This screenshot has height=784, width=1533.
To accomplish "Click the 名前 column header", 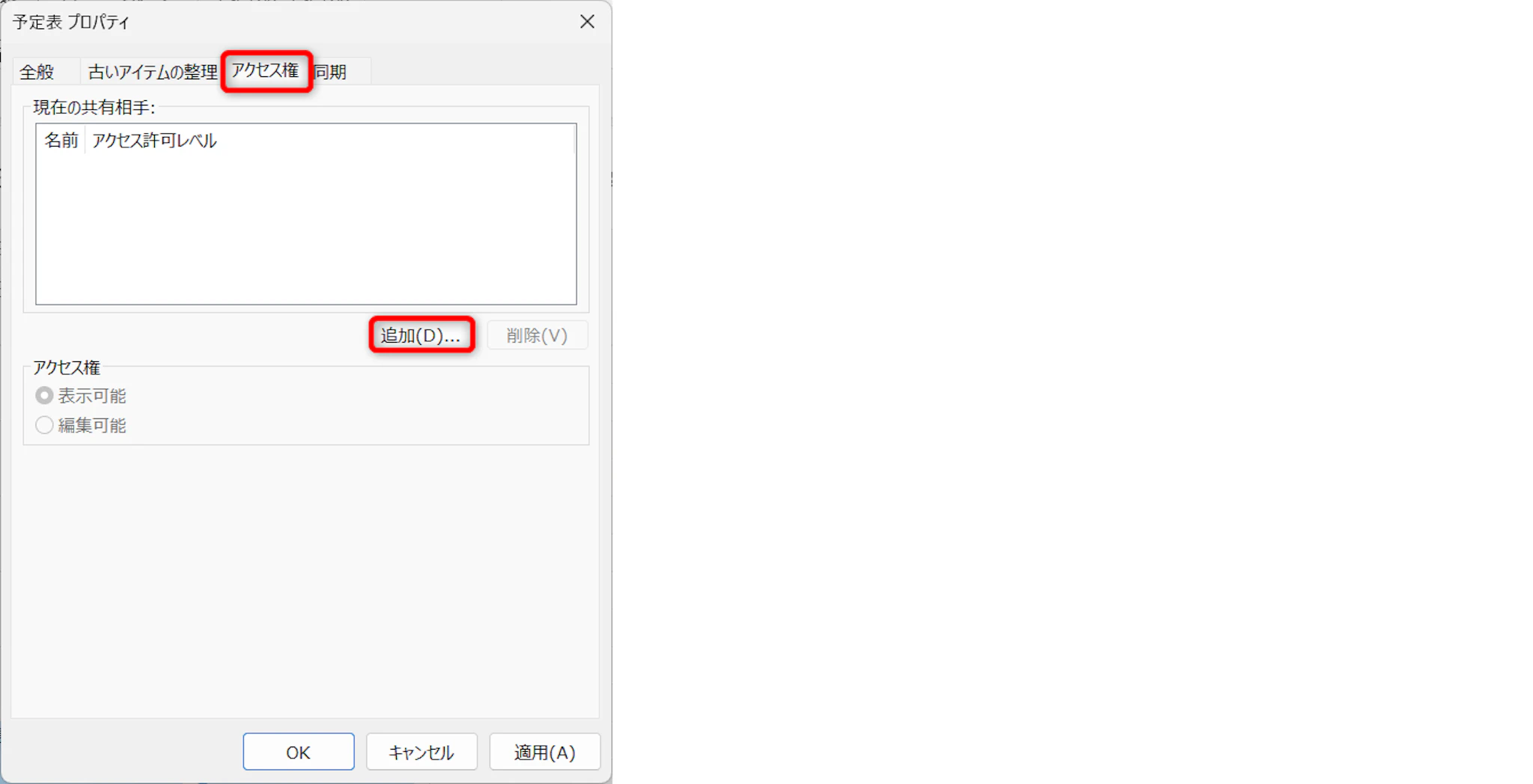I will point(61,140).
